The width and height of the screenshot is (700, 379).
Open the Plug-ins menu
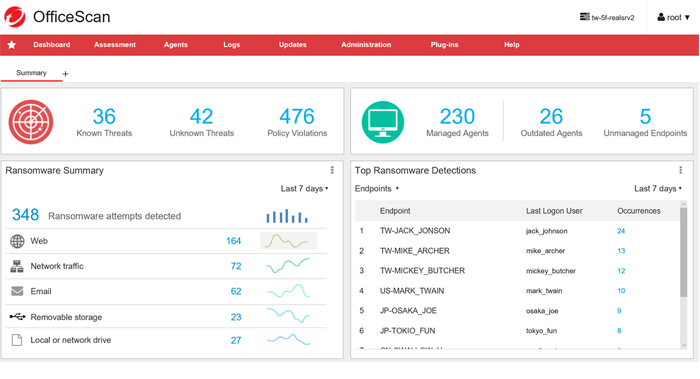[x=444, y=45]
